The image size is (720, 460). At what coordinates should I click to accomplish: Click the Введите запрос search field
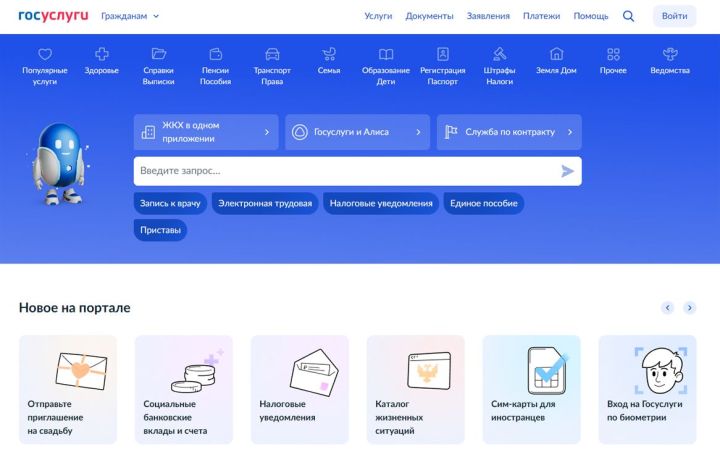(345, 171)
